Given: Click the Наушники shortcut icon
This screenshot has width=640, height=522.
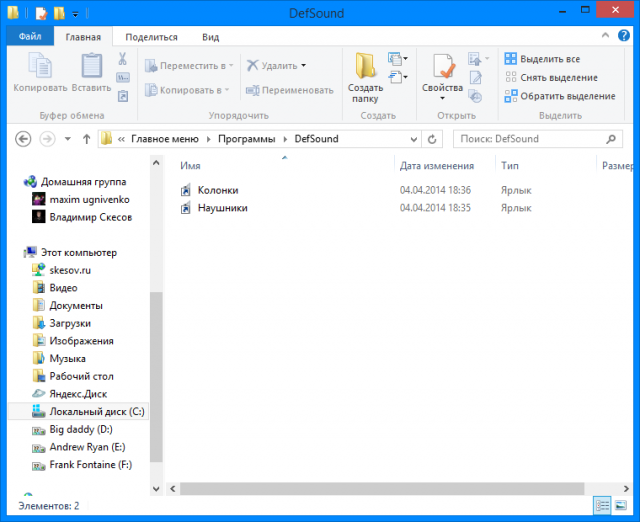Looking at the screenshot, I should point(186,208).
